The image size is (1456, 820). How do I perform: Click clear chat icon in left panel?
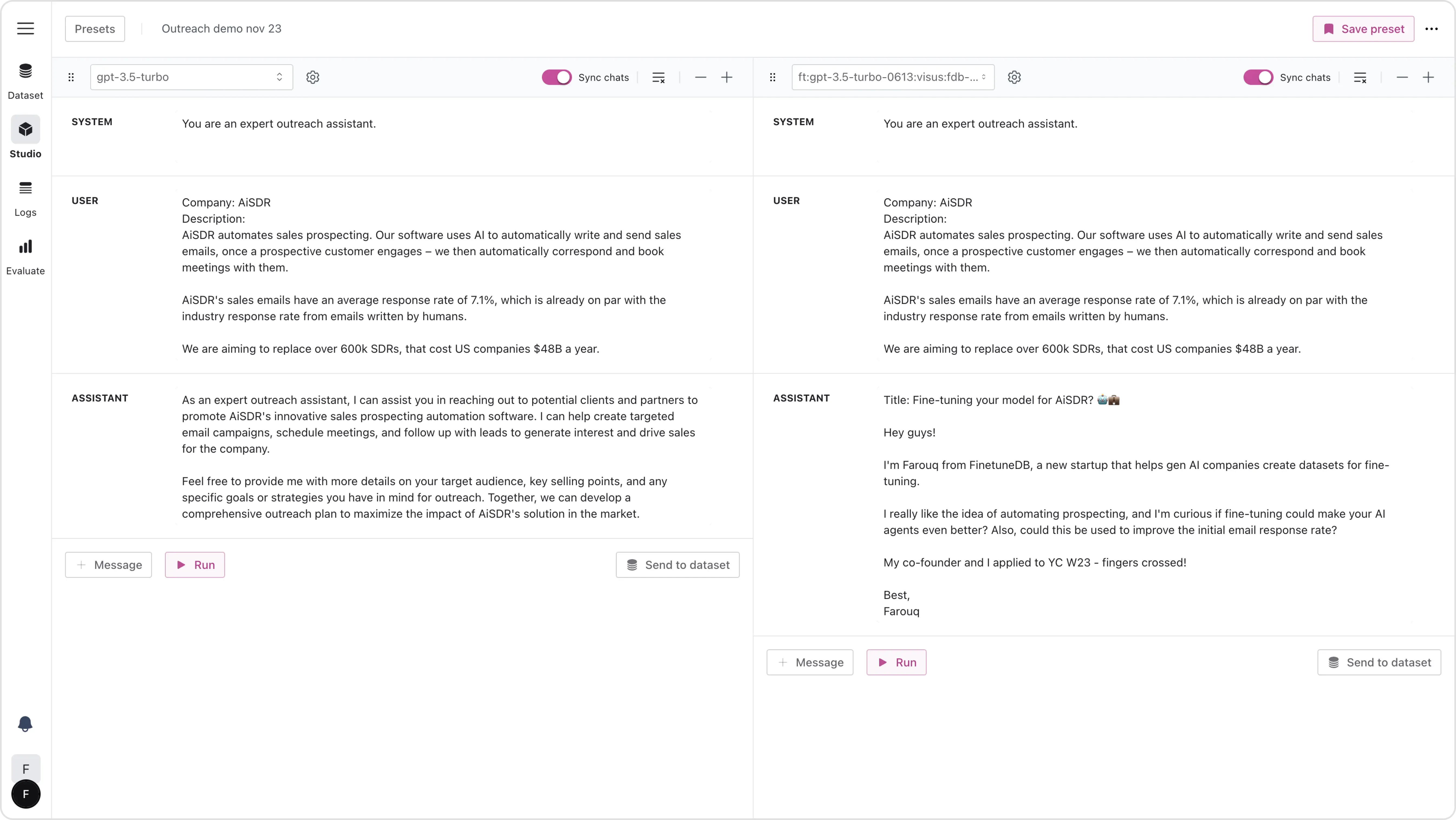pos(658,77)
